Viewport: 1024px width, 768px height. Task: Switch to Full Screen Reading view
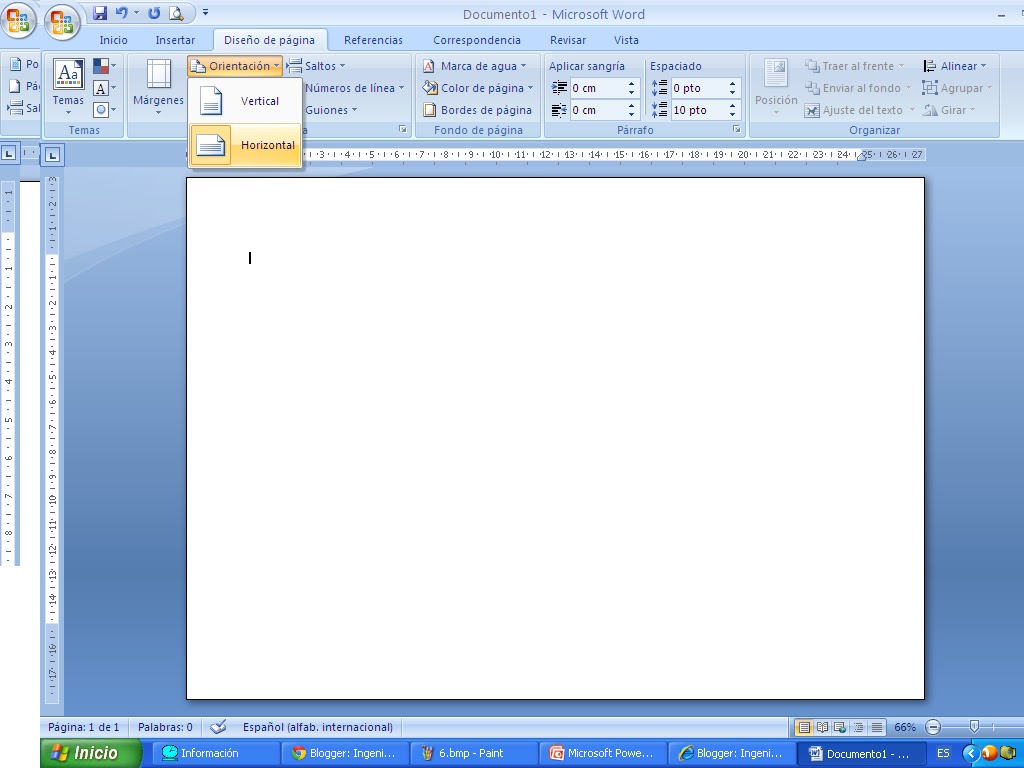click(x=822, y=727)
